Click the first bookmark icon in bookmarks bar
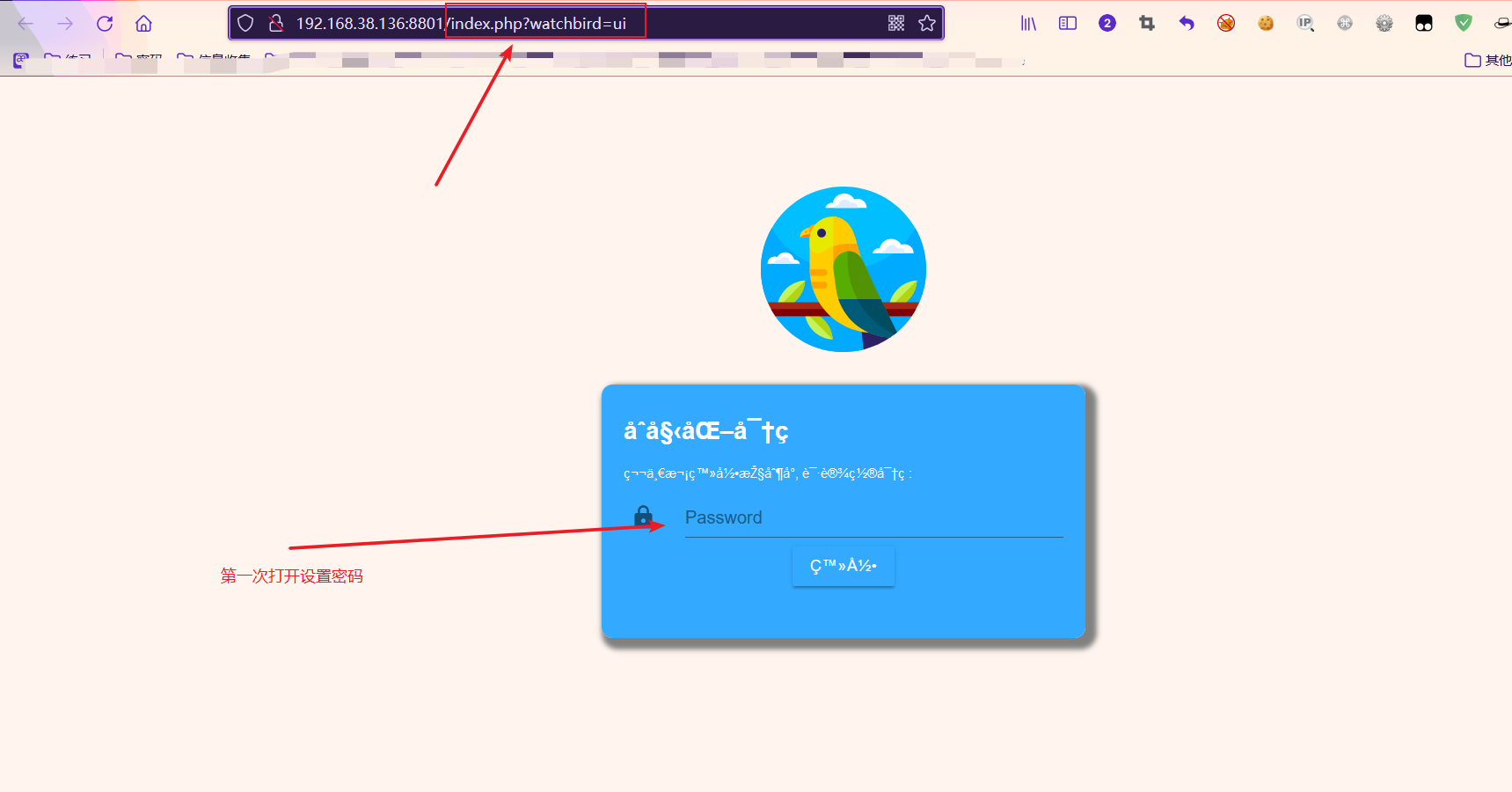Image resolution: width=1512 pixels, height=792 pixels. [21, 60]
